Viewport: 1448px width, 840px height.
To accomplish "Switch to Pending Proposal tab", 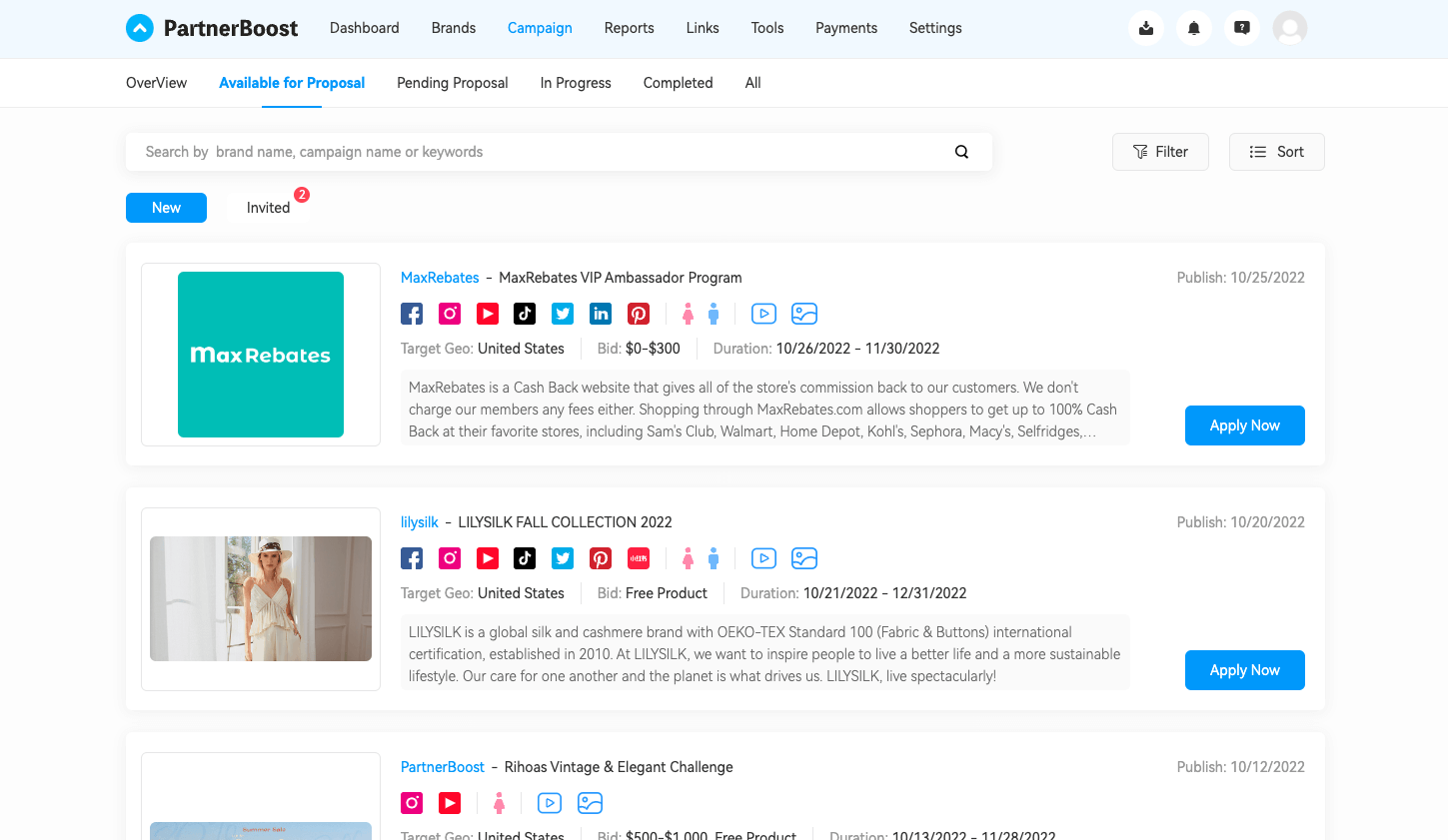I will 452,83.
